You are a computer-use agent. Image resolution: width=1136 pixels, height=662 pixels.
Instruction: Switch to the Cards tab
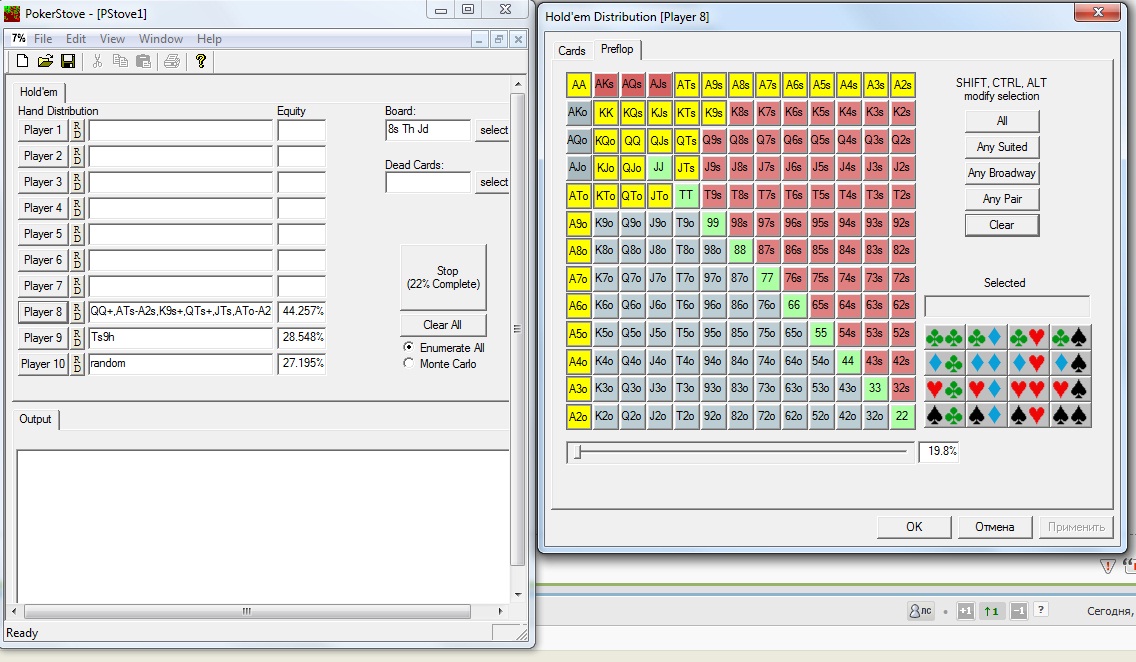(x=572, y=51)
